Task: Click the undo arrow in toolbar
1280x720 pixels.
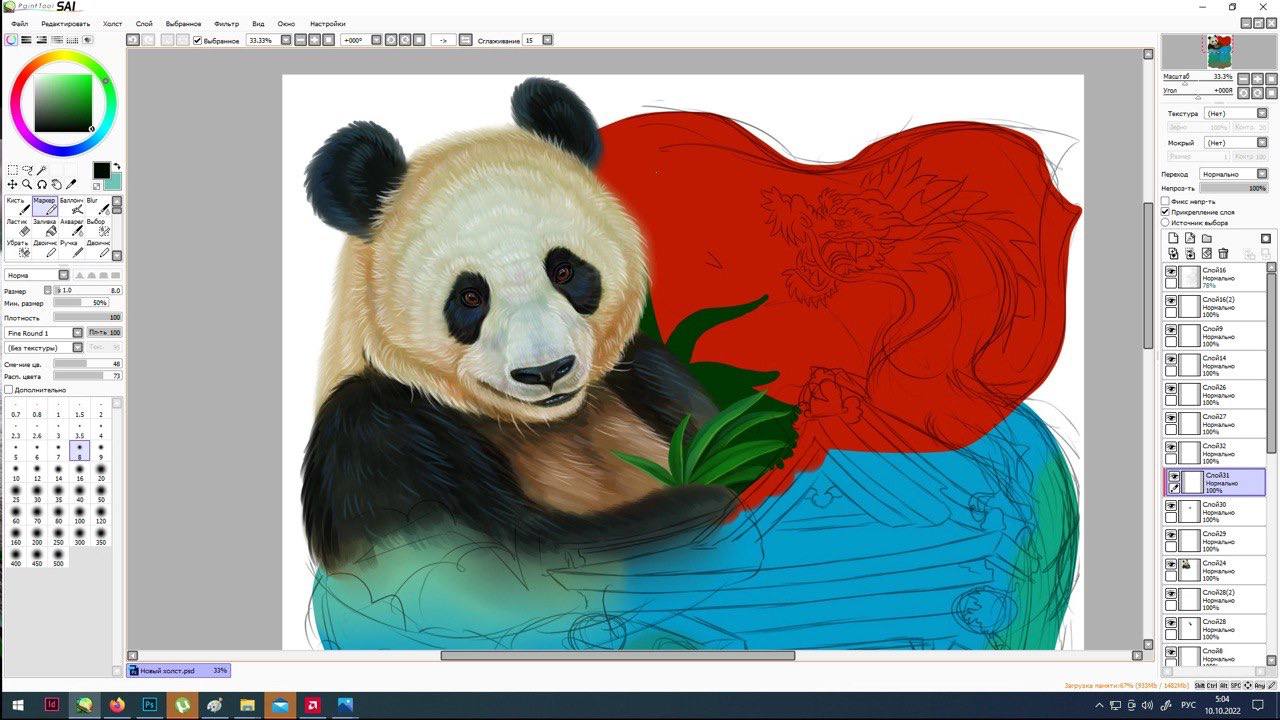Action: click(132, 40)
